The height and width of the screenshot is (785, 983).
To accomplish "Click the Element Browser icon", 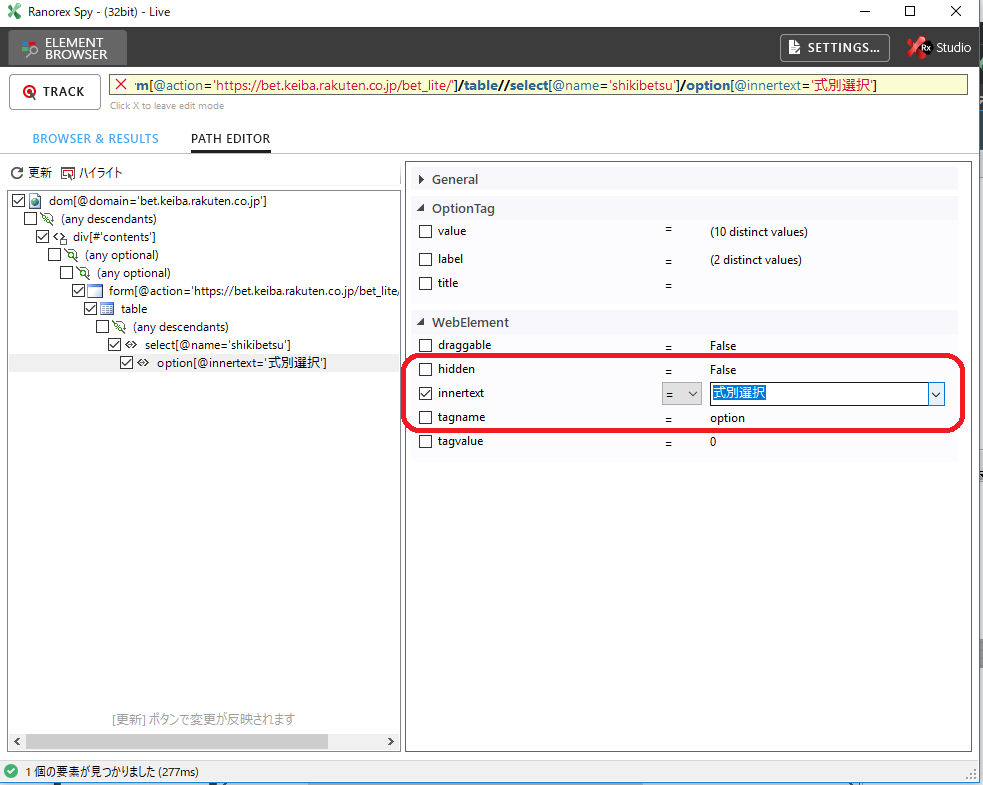I will [x=29, y=48].
